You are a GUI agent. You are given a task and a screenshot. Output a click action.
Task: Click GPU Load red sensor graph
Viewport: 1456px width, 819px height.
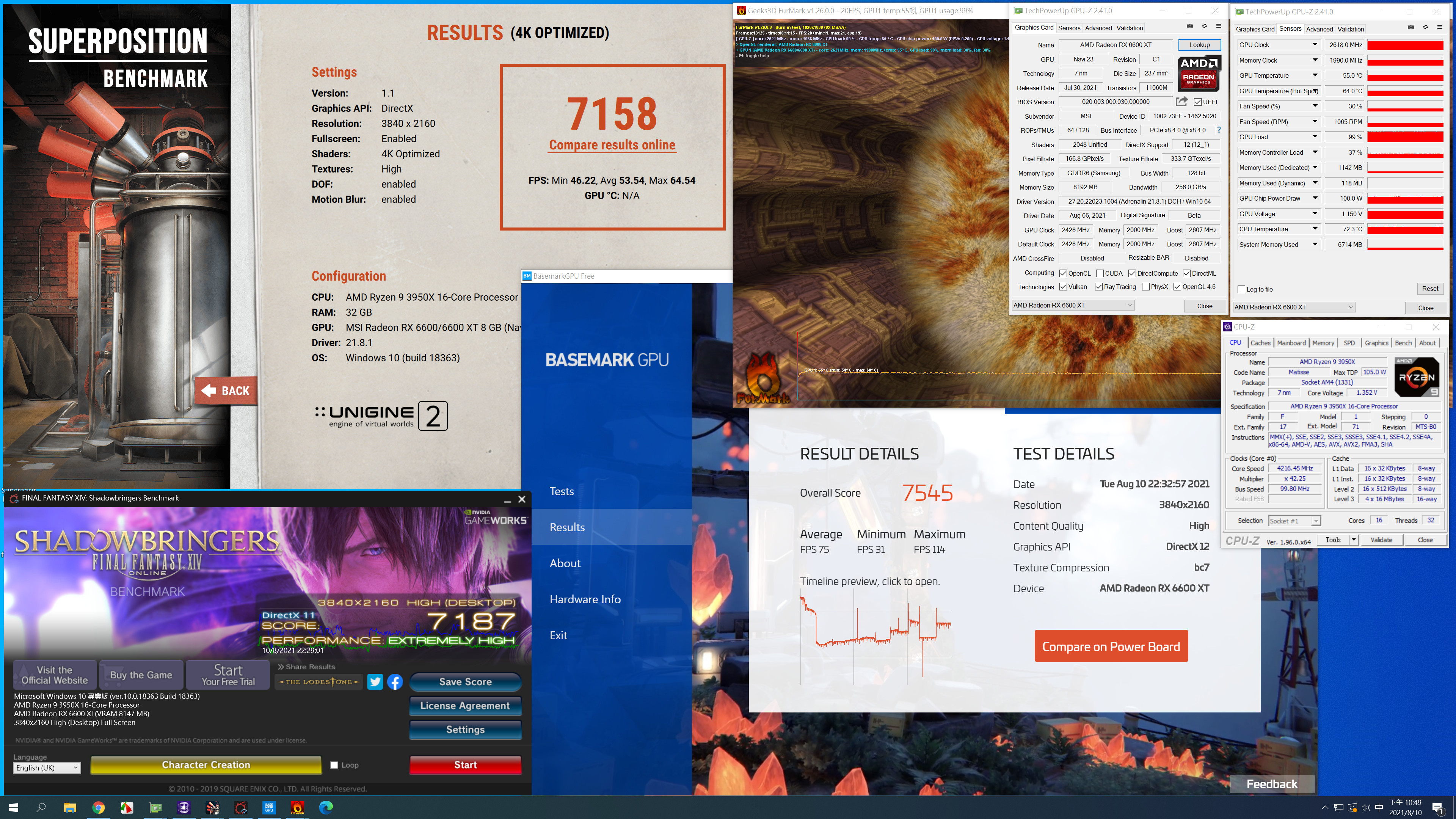coord(1405,137)
